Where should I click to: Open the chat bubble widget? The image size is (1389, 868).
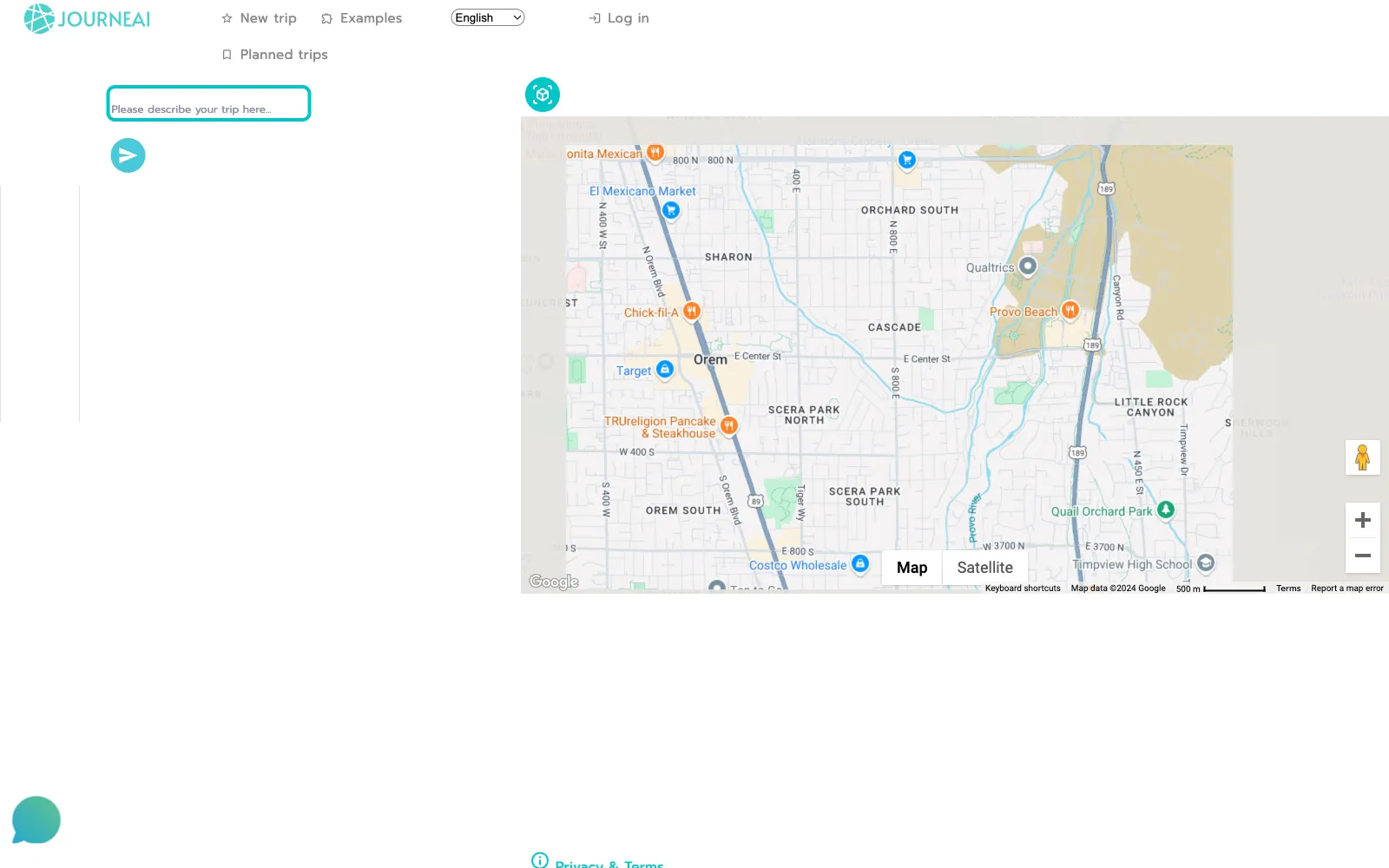[36, 819]
